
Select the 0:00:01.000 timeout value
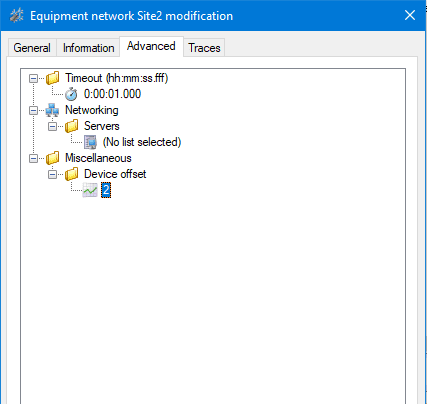pos(112,94)
